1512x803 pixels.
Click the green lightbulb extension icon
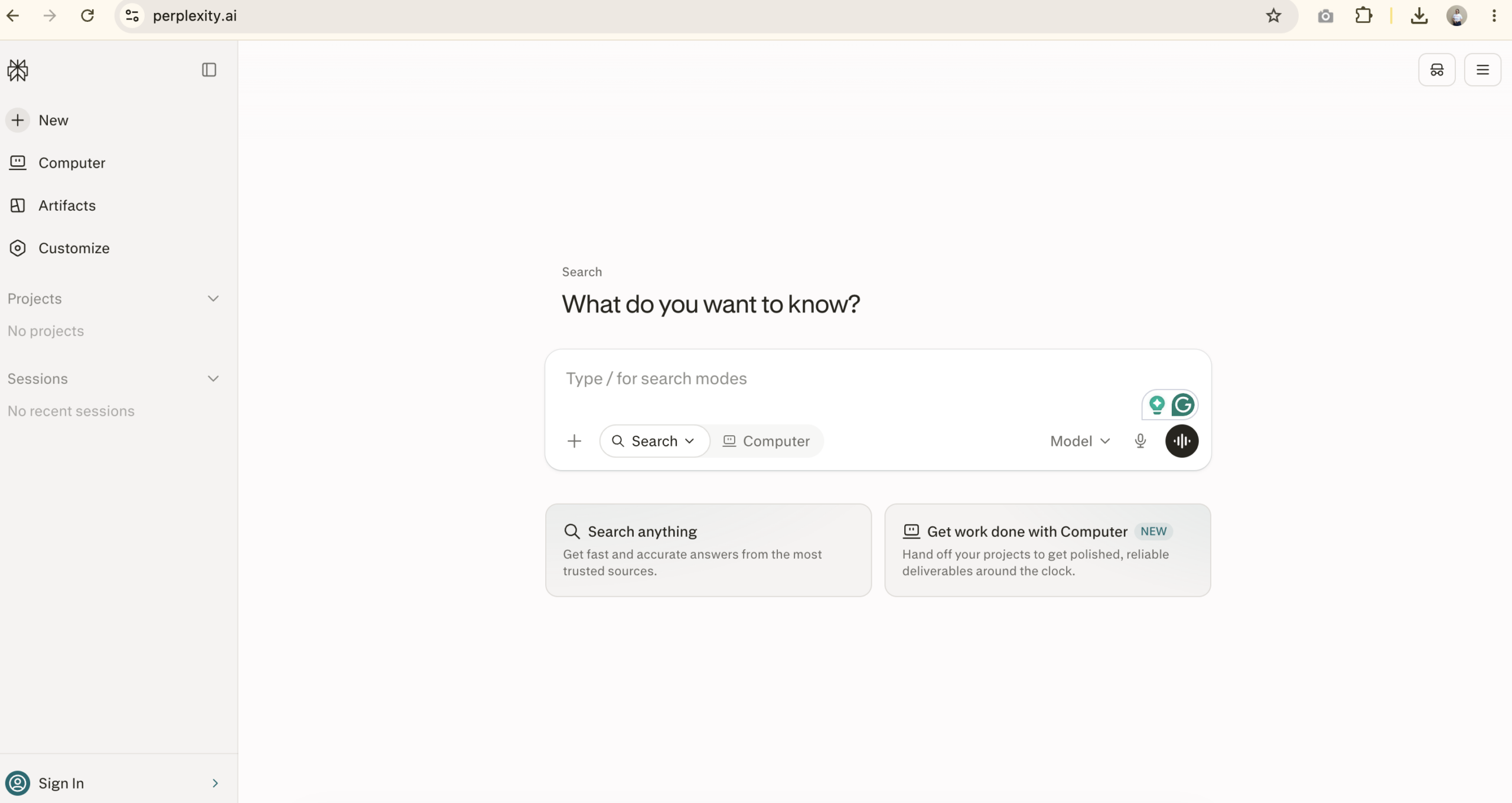coord(1157,405)
